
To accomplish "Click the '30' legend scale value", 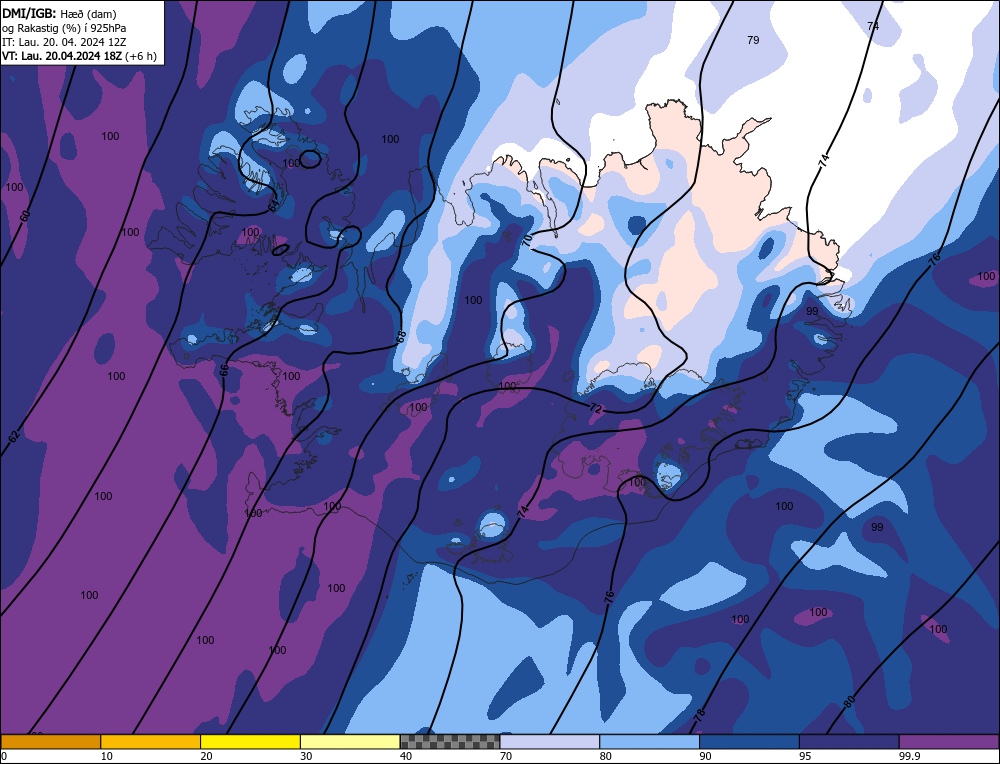I will click(307, 756).
